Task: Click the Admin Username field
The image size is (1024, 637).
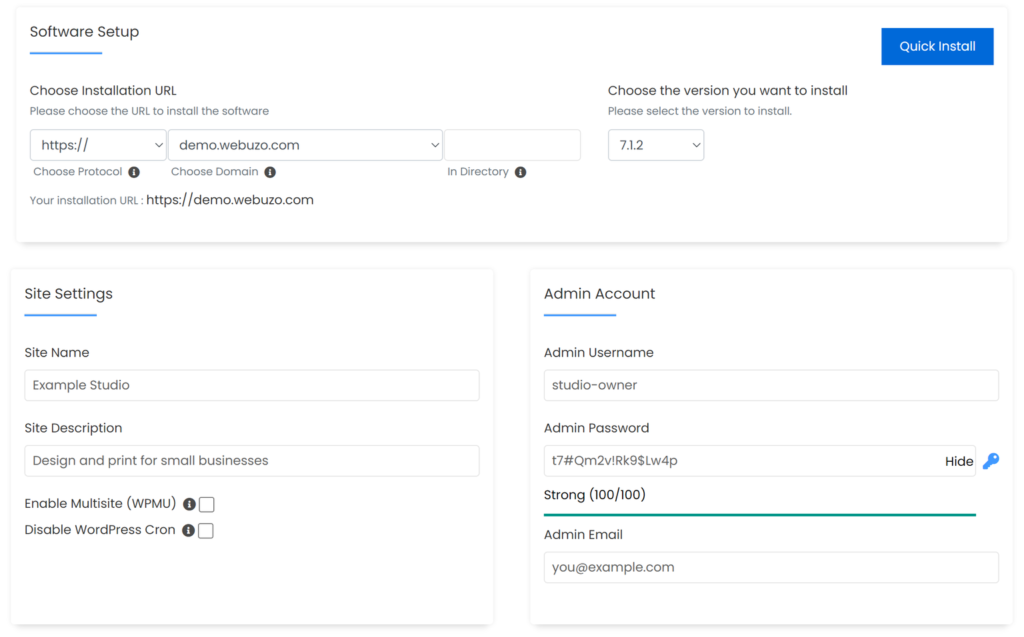Action: click(x=771, y=385)
